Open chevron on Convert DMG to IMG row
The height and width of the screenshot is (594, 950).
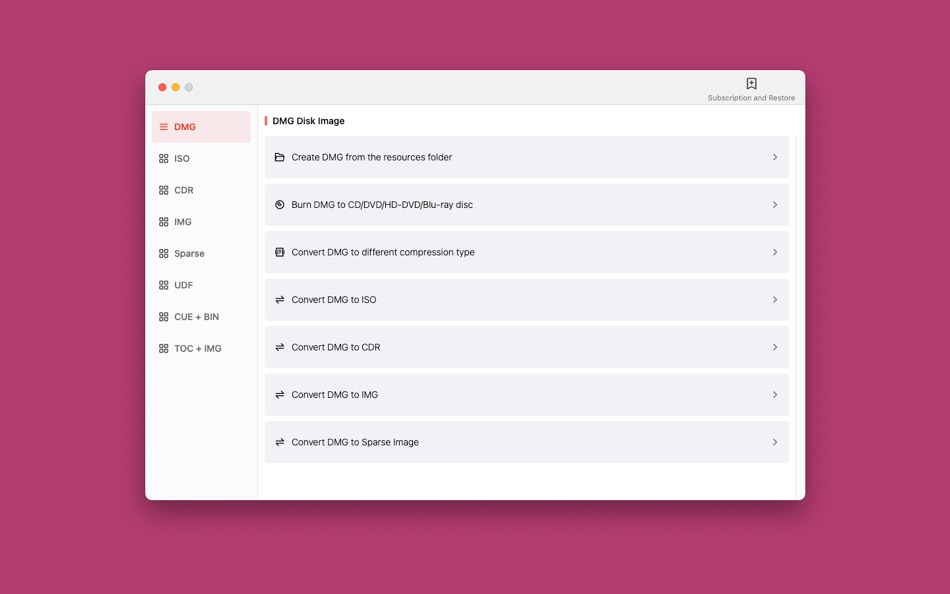775,395
